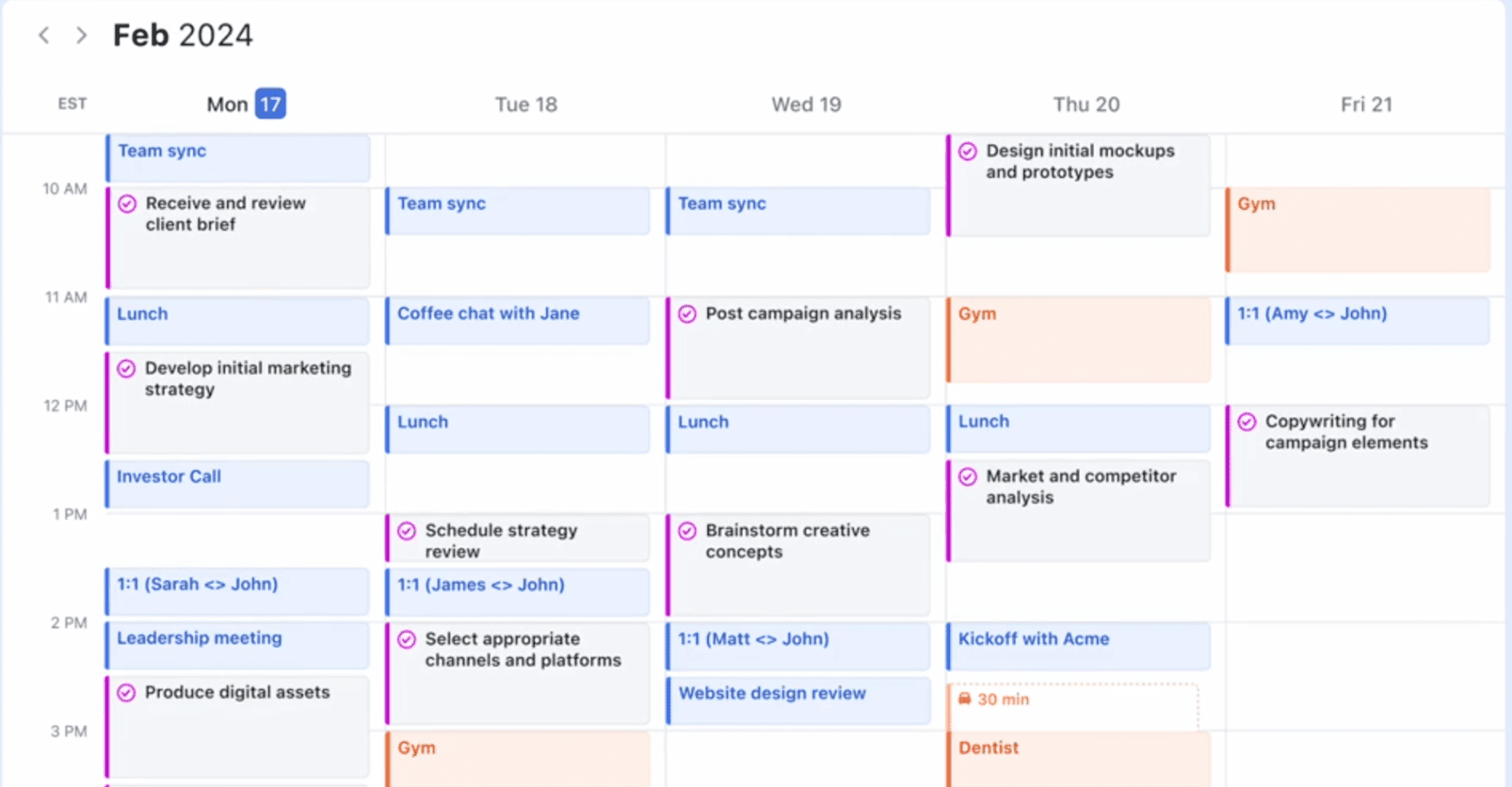Click the check circle on "Design initial mockups and prototypes"

(969, 151)
